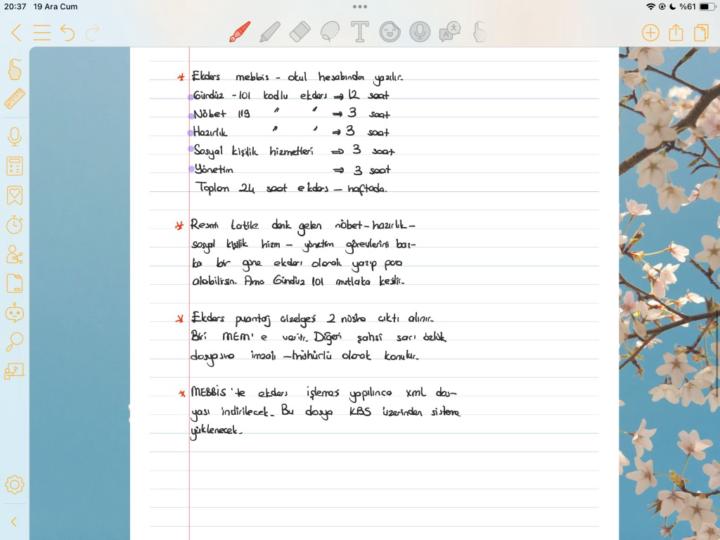Go back using the top-left chevron
720x540 pixels.
pyautogui.click(x=15, y=33)
